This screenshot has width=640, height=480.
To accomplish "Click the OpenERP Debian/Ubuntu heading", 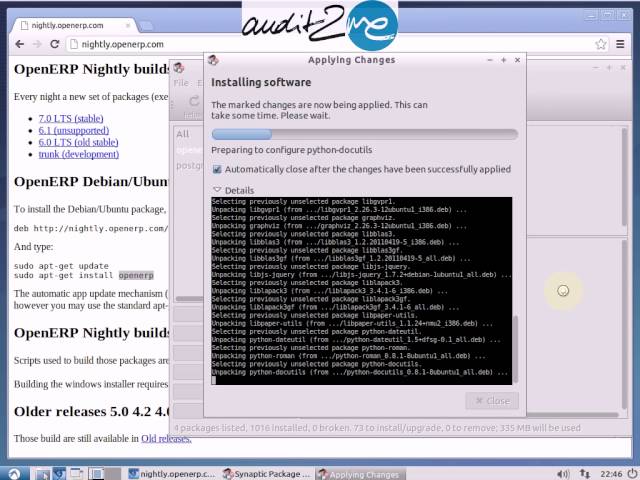I will coord(91,182).
